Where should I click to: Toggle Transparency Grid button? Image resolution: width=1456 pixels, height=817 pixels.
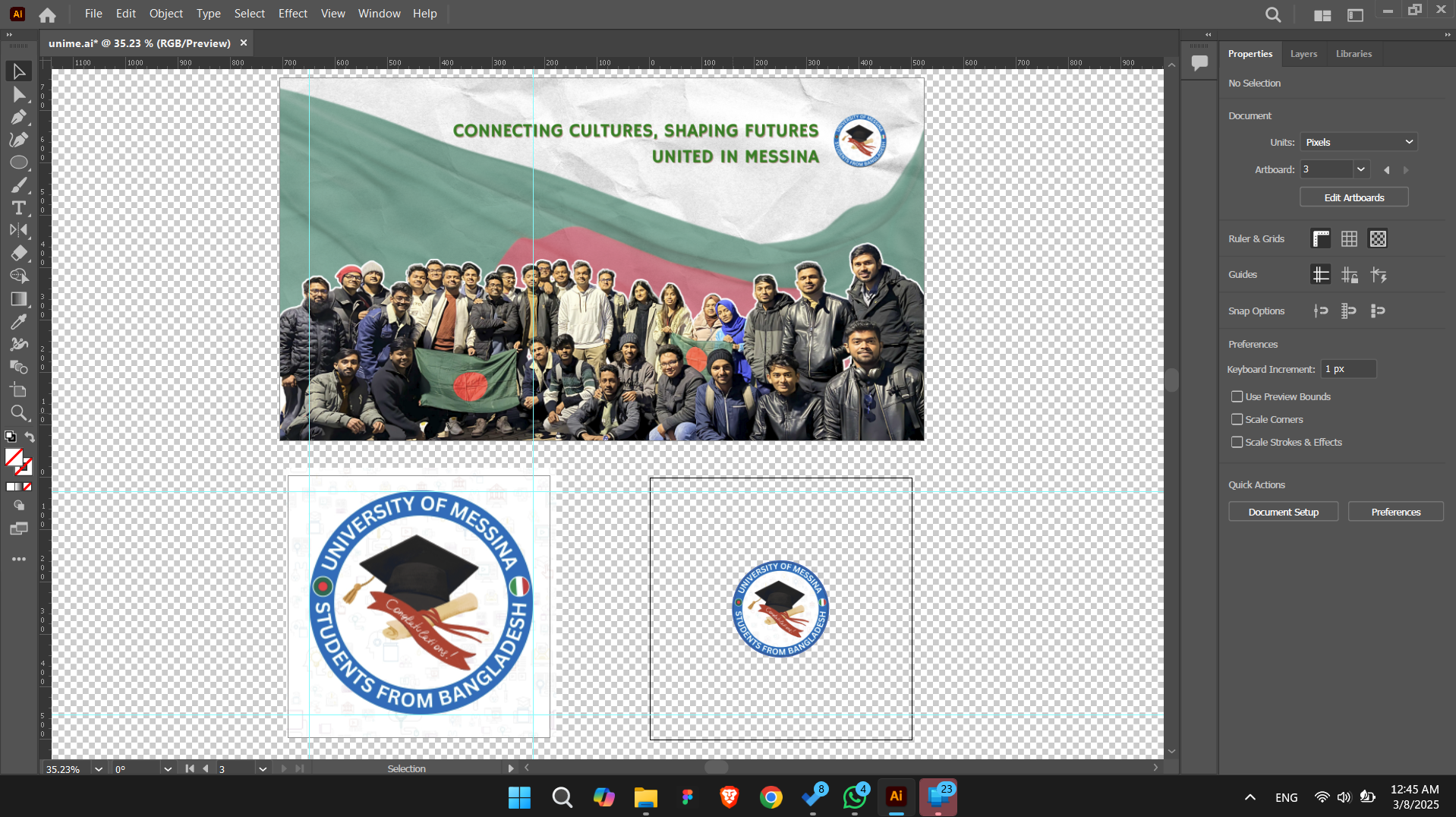click(x=1378, y=238)
